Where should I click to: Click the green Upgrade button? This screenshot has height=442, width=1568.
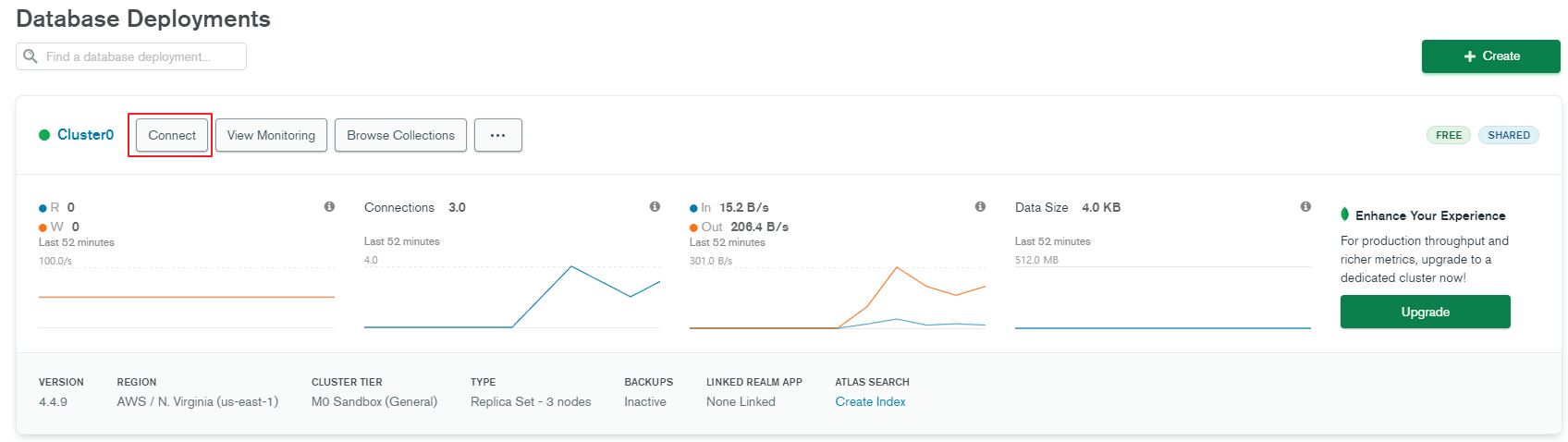1425,312
